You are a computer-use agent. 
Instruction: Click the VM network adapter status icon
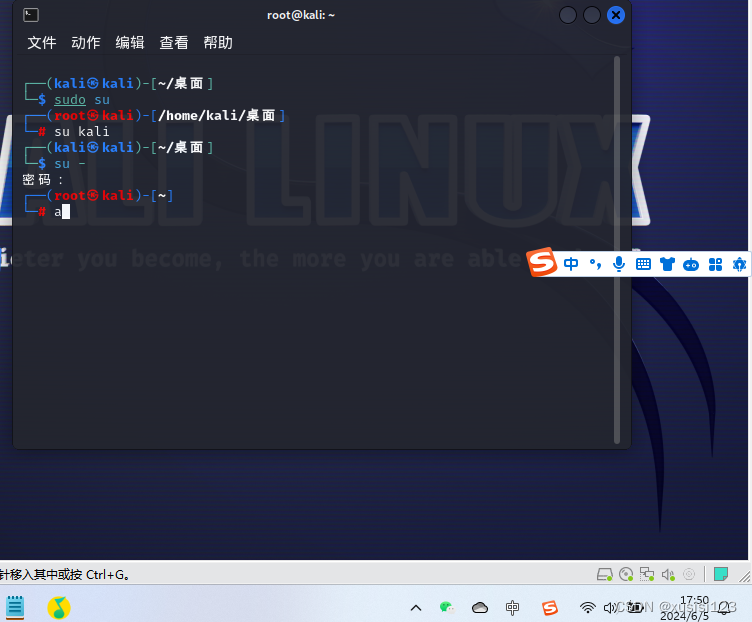click(647, 574)
